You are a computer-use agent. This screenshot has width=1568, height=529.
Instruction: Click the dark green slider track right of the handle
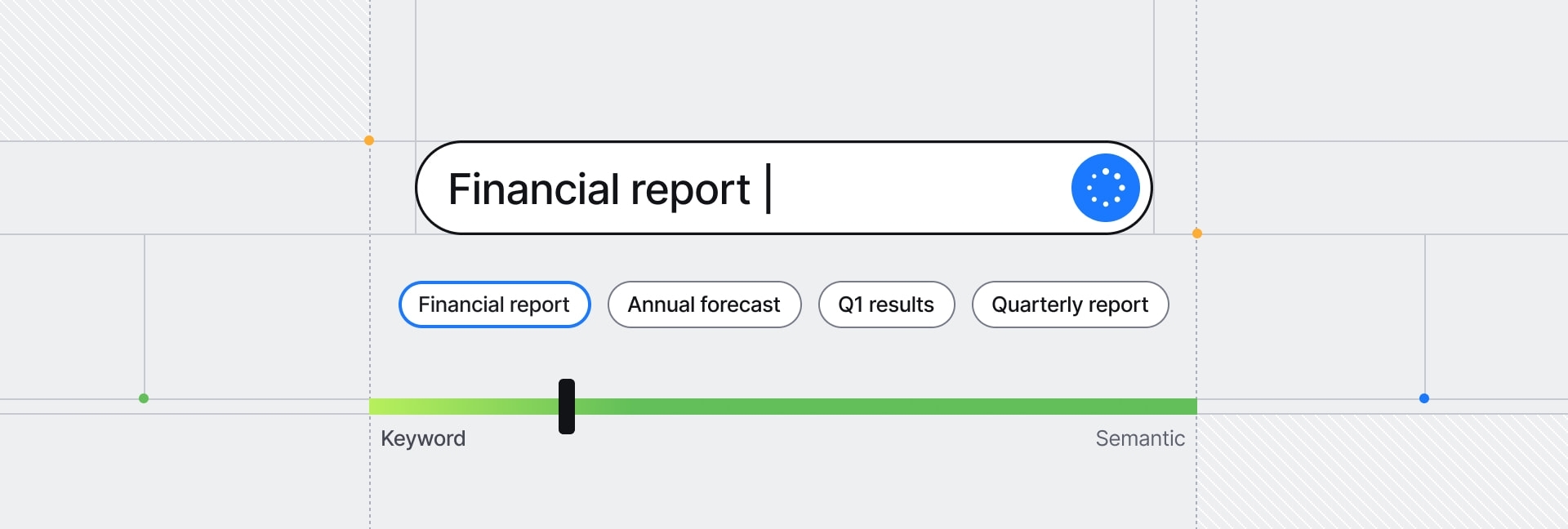(x=882, y=407)
